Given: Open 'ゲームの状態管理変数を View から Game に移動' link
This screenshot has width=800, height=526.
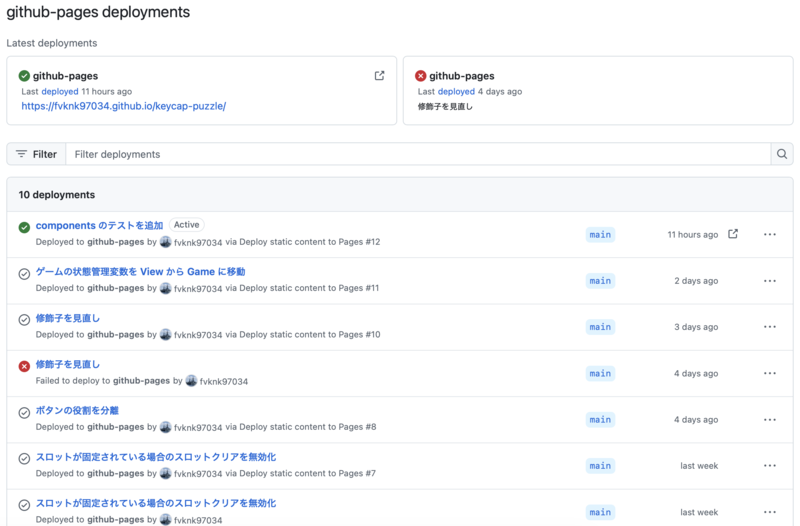Looking at the screenshot, I should 140,271.
